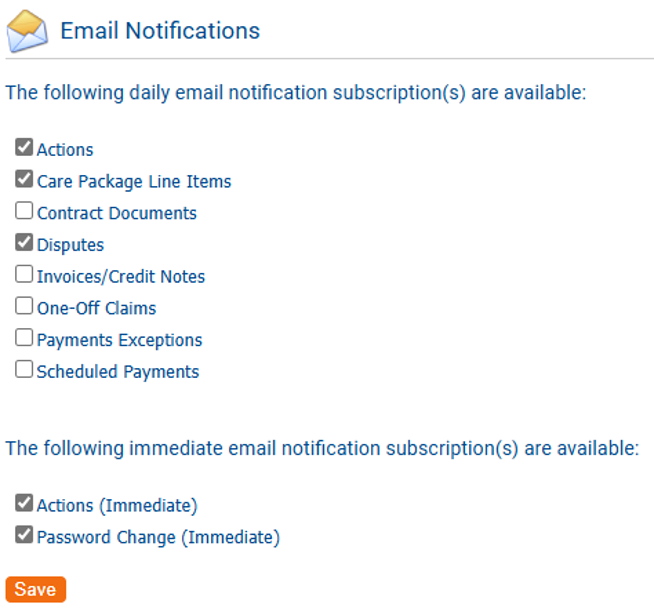Image resolution: width=654 pixels, height=615 pixels.
Task: Click the 'Scheduled Payments' label text
Action: tap(118, 372)
